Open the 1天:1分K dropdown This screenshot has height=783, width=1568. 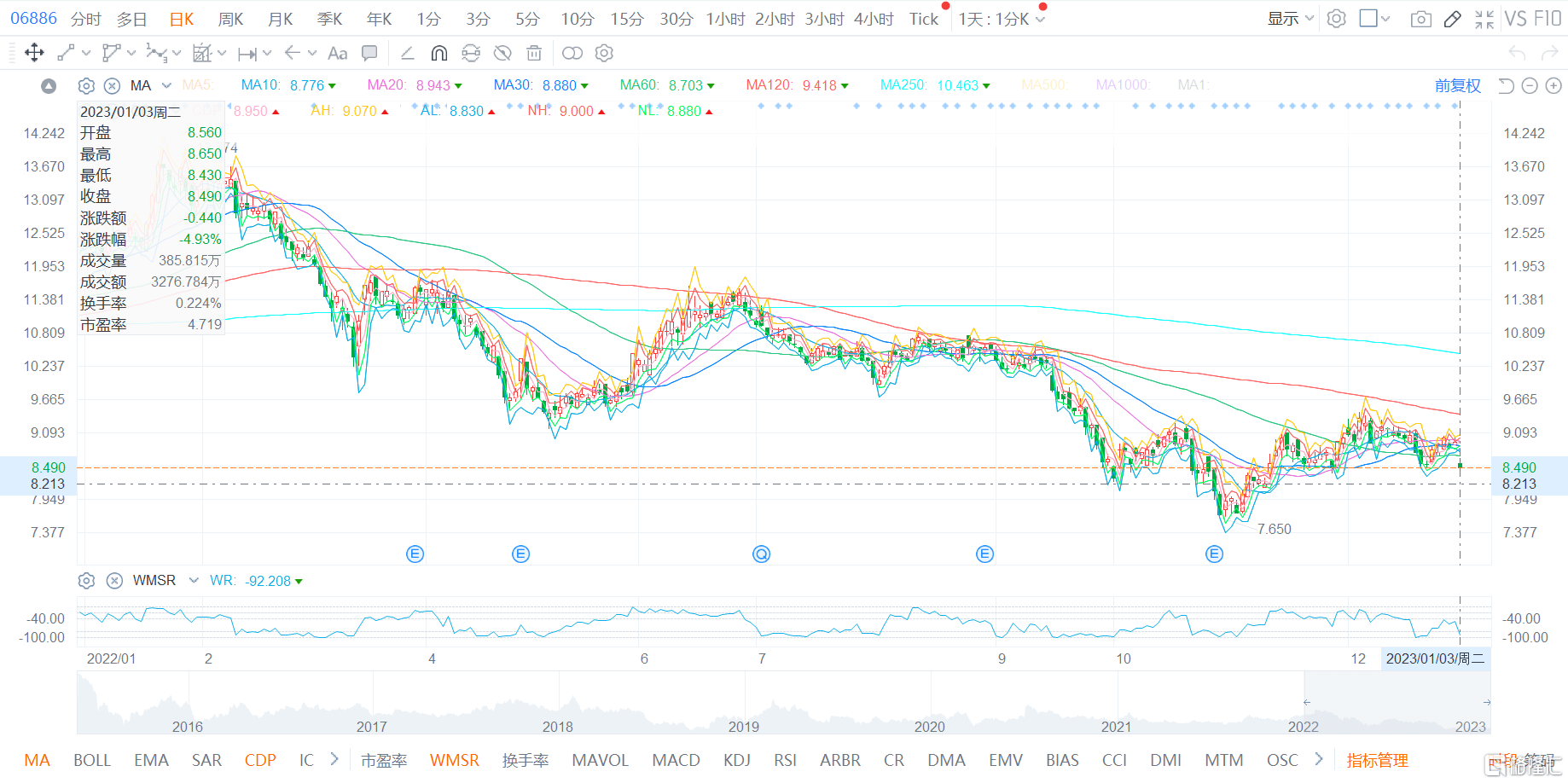[1002, 19]
